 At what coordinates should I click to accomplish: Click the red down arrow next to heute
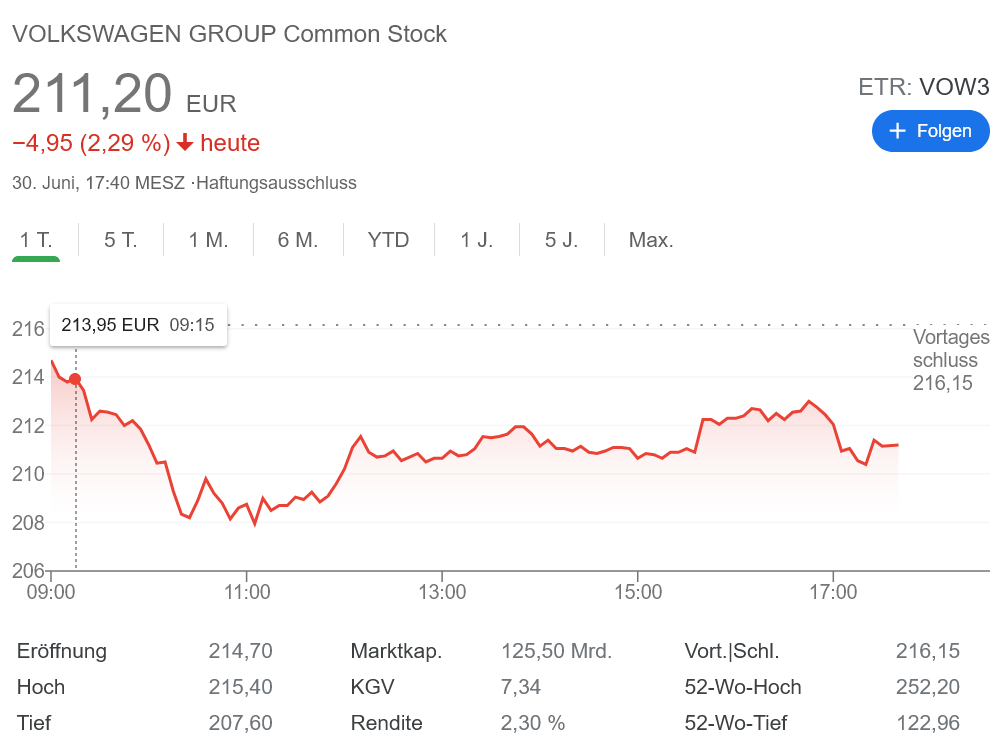pos(185,143)
